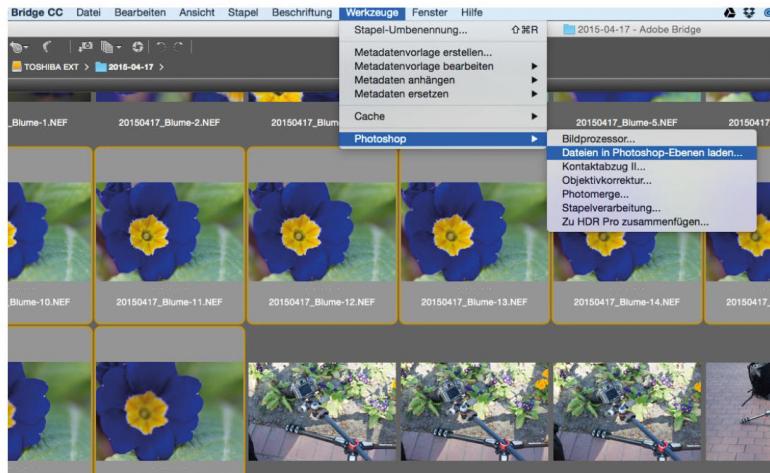
Task: Click the boomerang return to Photoshop icon
Action: click(47, 47)
